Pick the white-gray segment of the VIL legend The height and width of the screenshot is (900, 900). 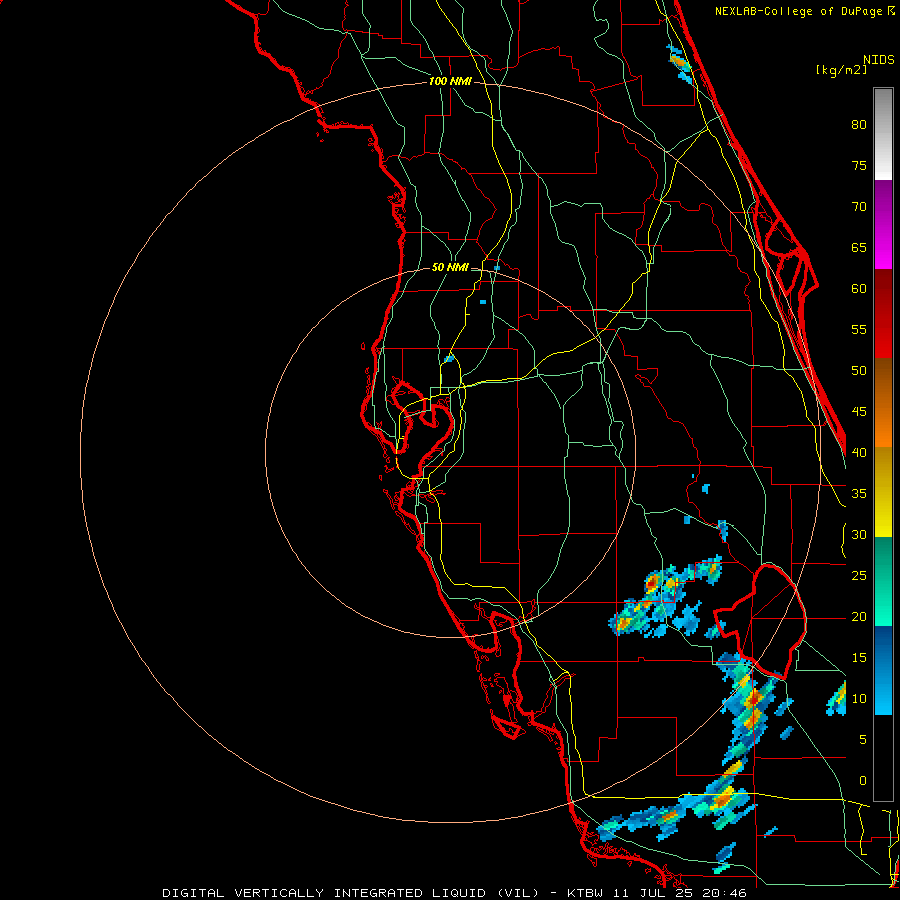point(883,134)
